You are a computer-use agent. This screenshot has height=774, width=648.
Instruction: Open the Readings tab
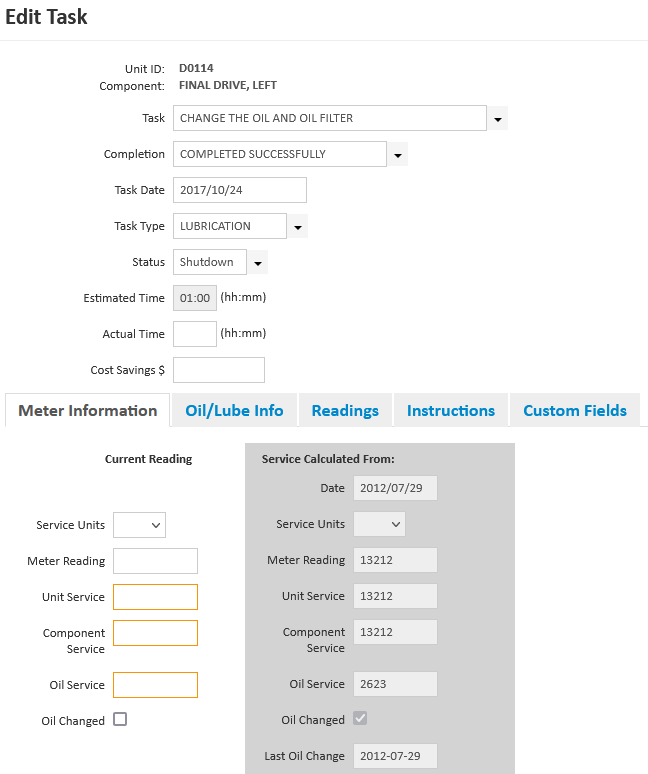coord(345,410)
